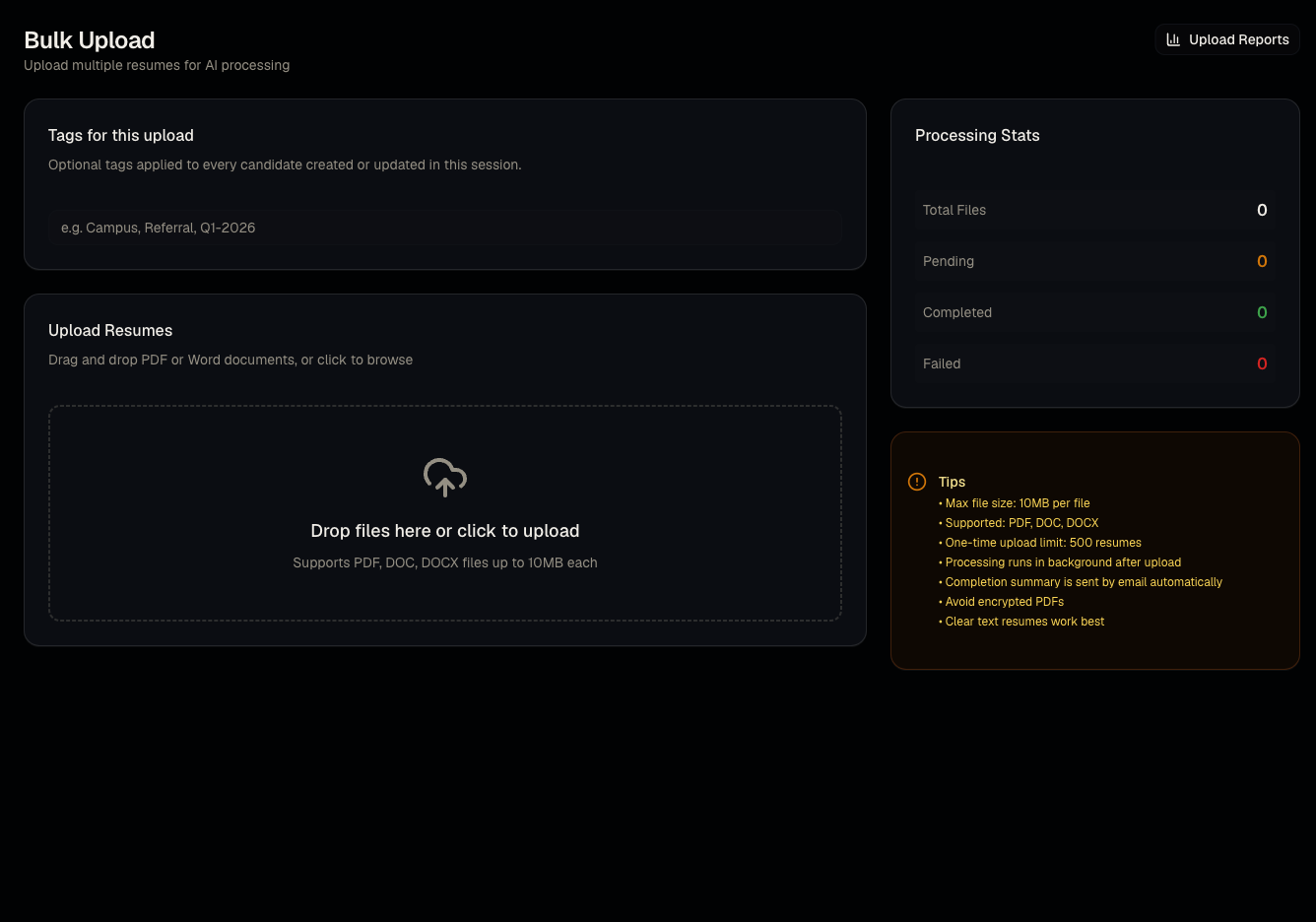Click the 'Tags for this upload' heading
This screenshot has width=1316, height=922.
click(121, 135)
